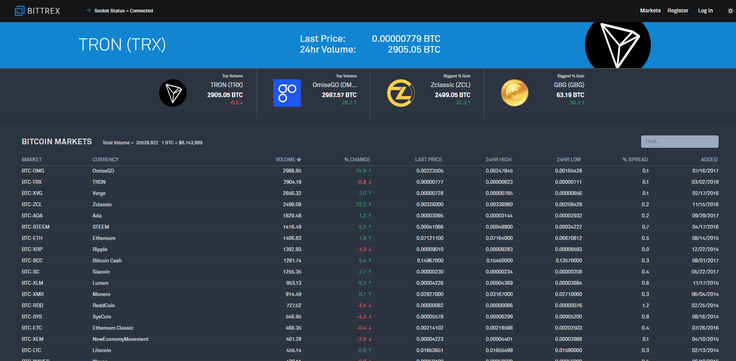Open the BTC-RDD market row
736x361 pixels.
[369, 305]
